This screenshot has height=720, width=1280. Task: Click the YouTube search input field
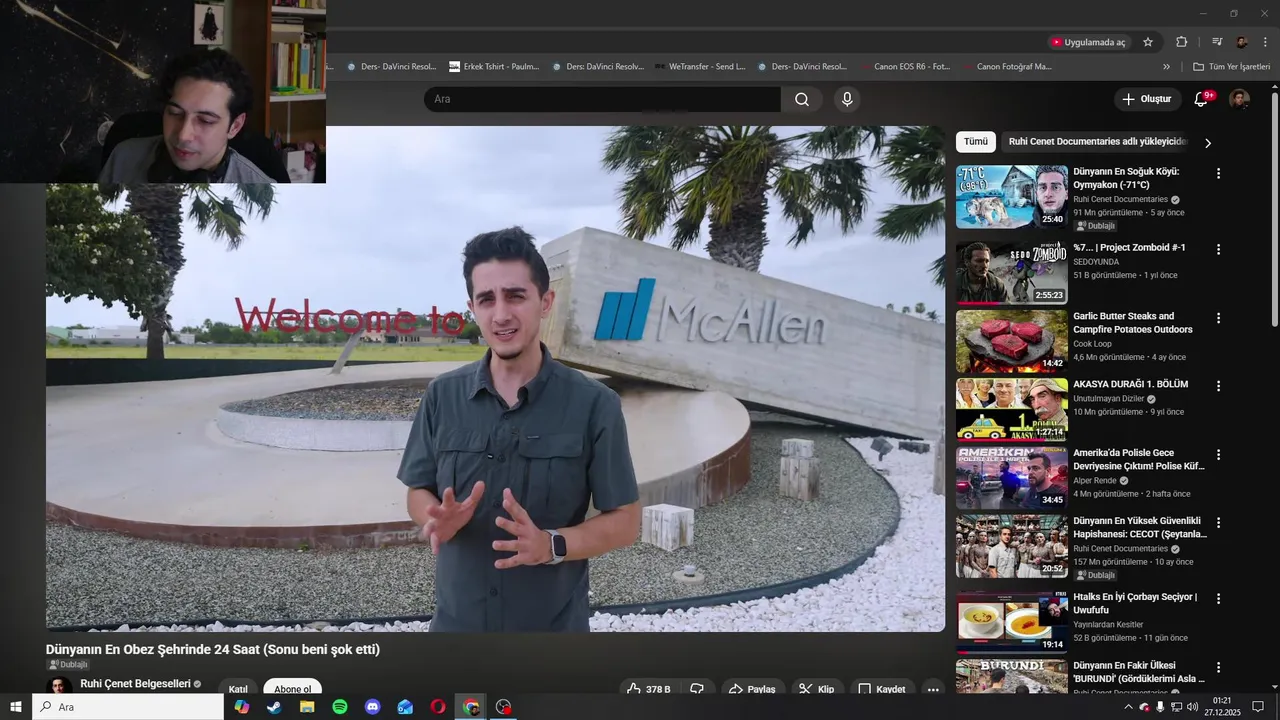pyautogui.click(x=602, y=99)
